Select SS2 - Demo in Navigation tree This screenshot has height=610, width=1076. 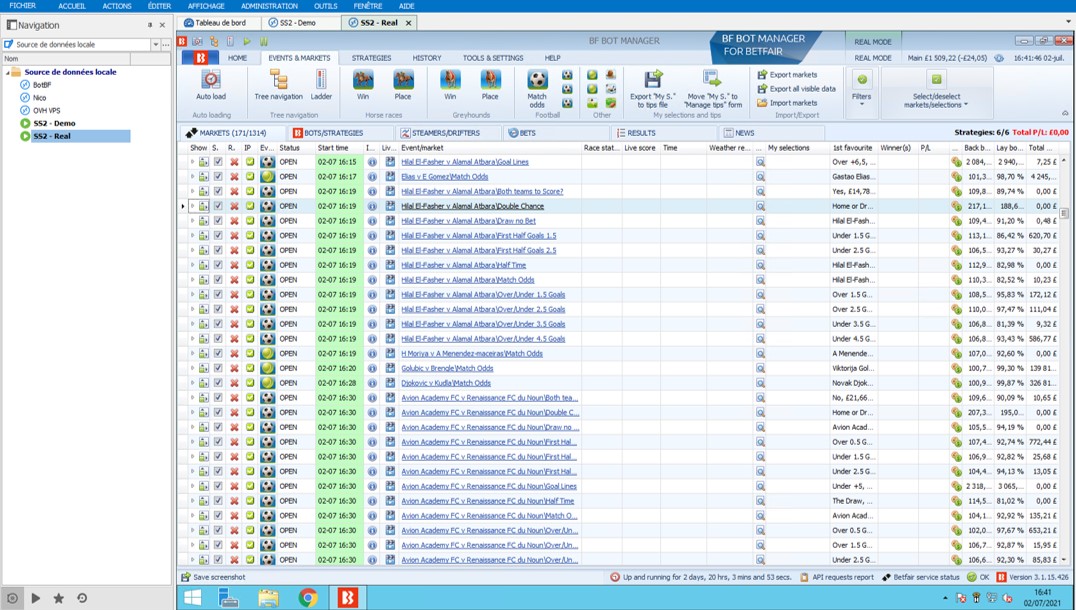(x=54, y=124)
